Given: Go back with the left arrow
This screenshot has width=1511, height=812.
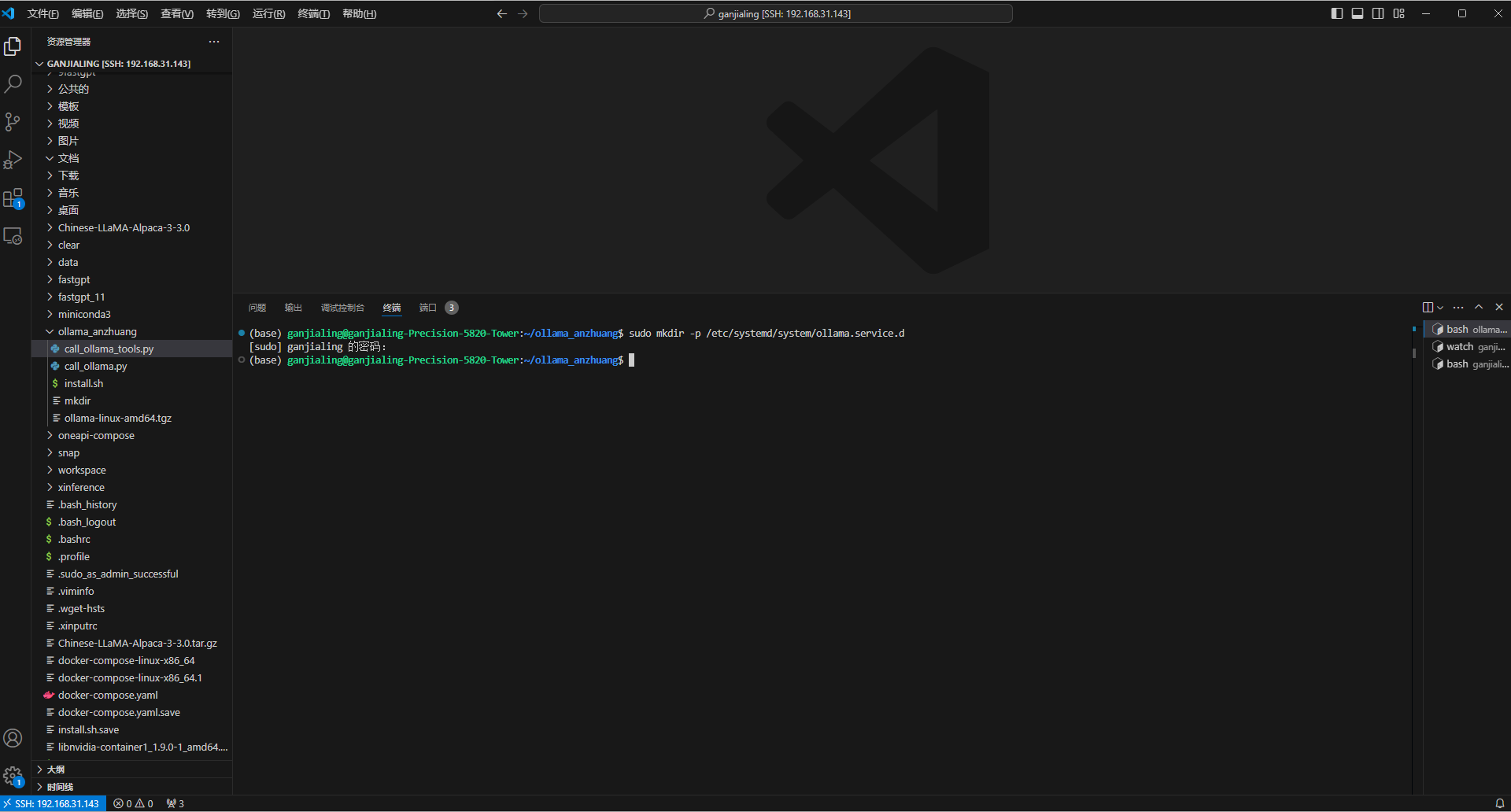Looking at the screenshot, I should [501, 13].
